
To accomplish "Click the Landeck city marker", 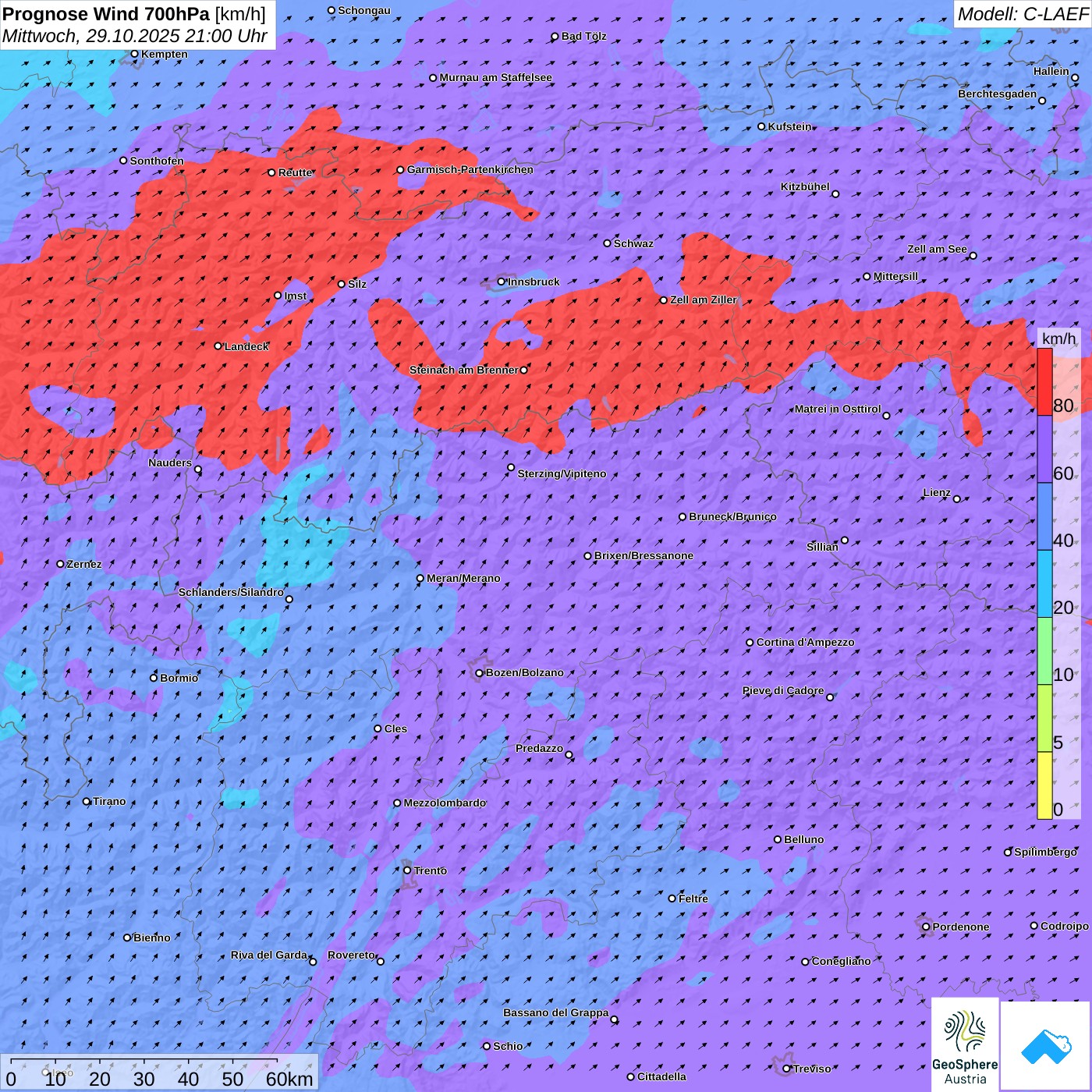I will tap(218, 346).
